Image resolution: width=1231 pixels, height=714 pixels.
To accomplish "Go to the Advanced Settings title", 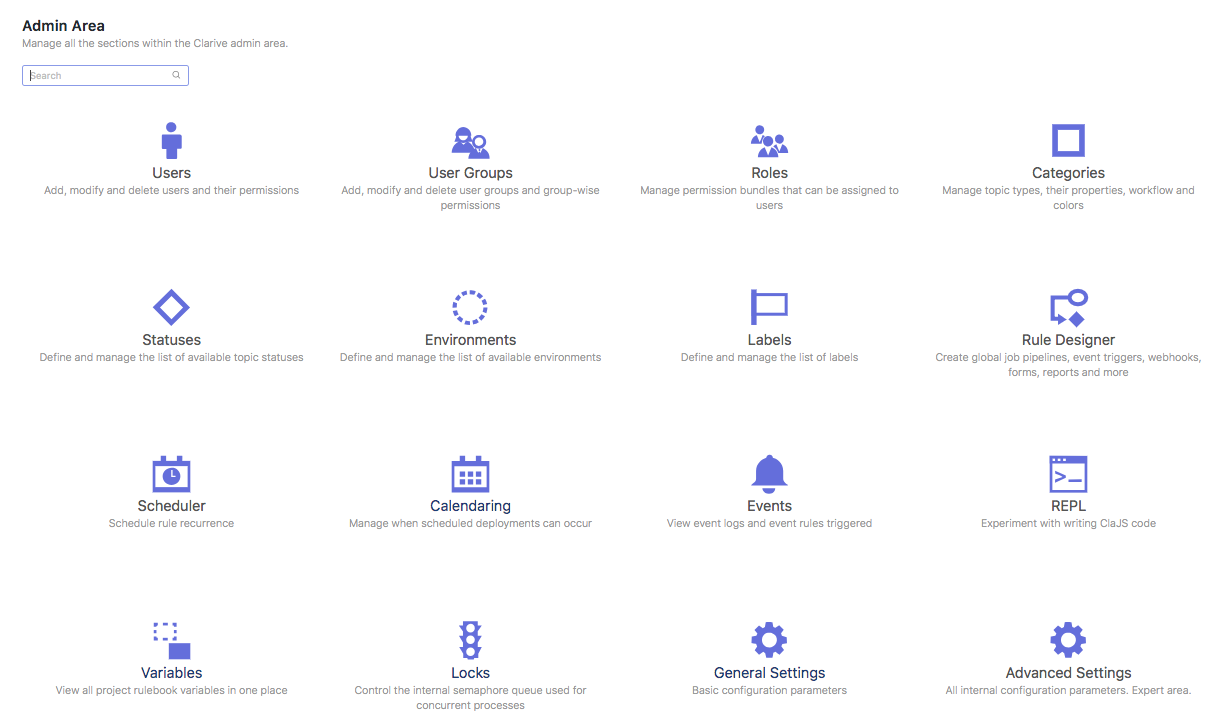I will 1068,673.
